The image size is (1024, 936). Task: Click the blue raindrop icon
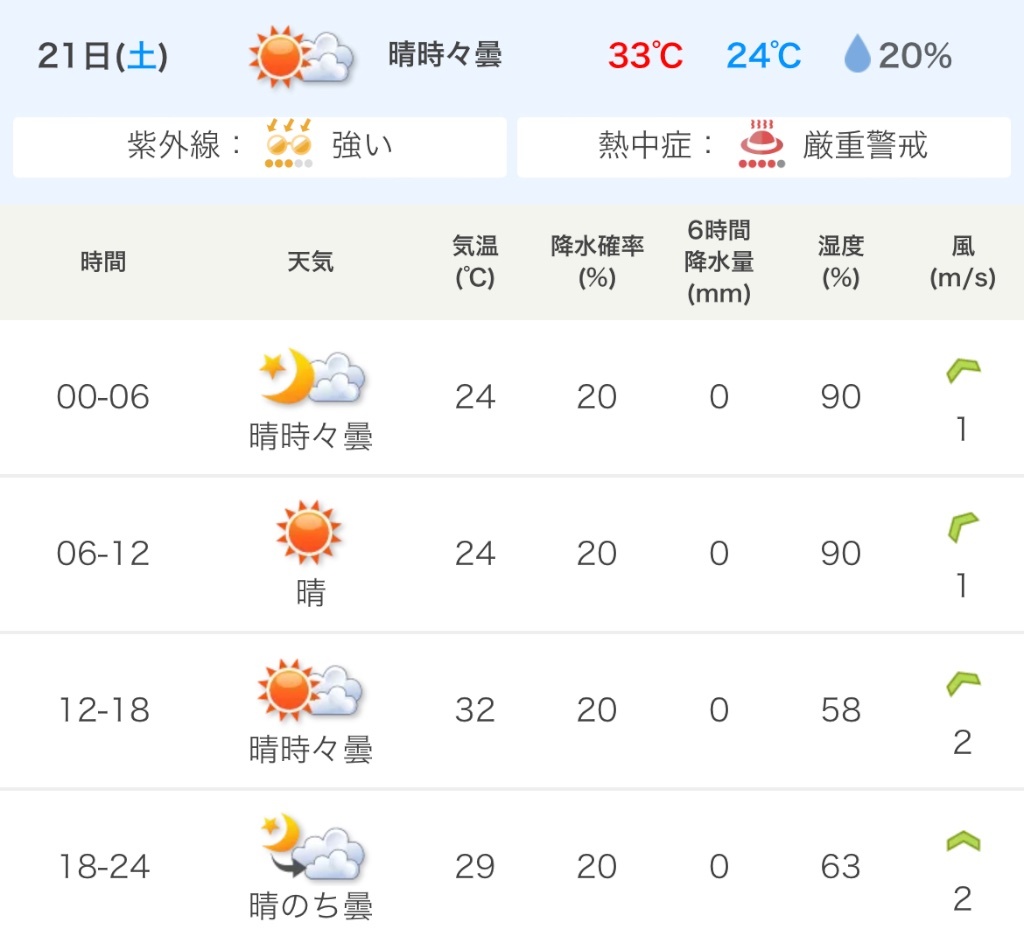coord(857,54)
